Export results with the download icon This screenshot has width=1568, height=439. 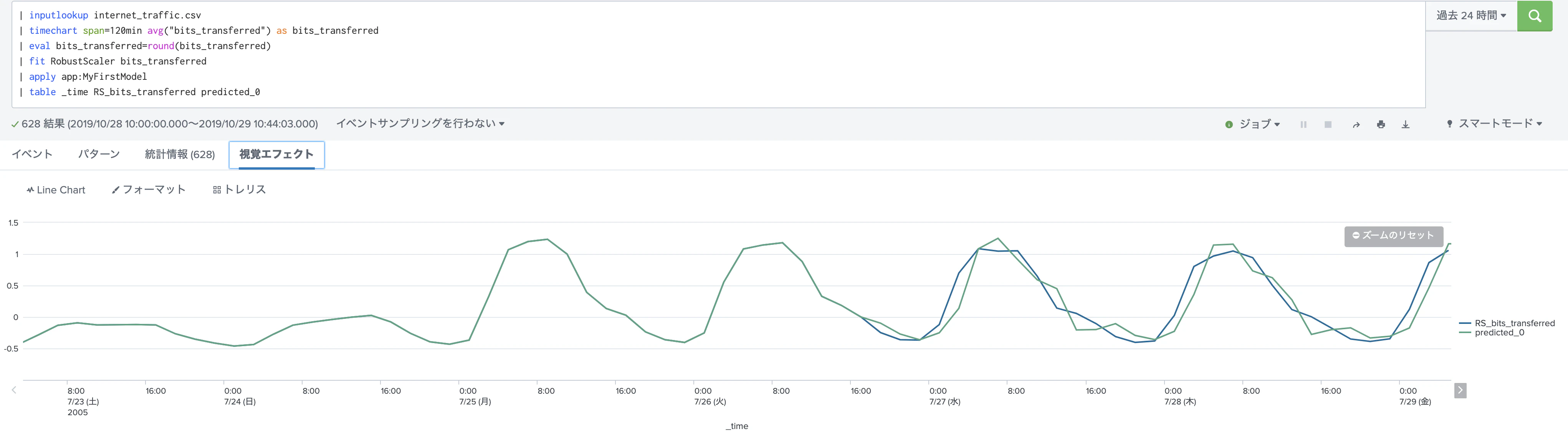1406,125
